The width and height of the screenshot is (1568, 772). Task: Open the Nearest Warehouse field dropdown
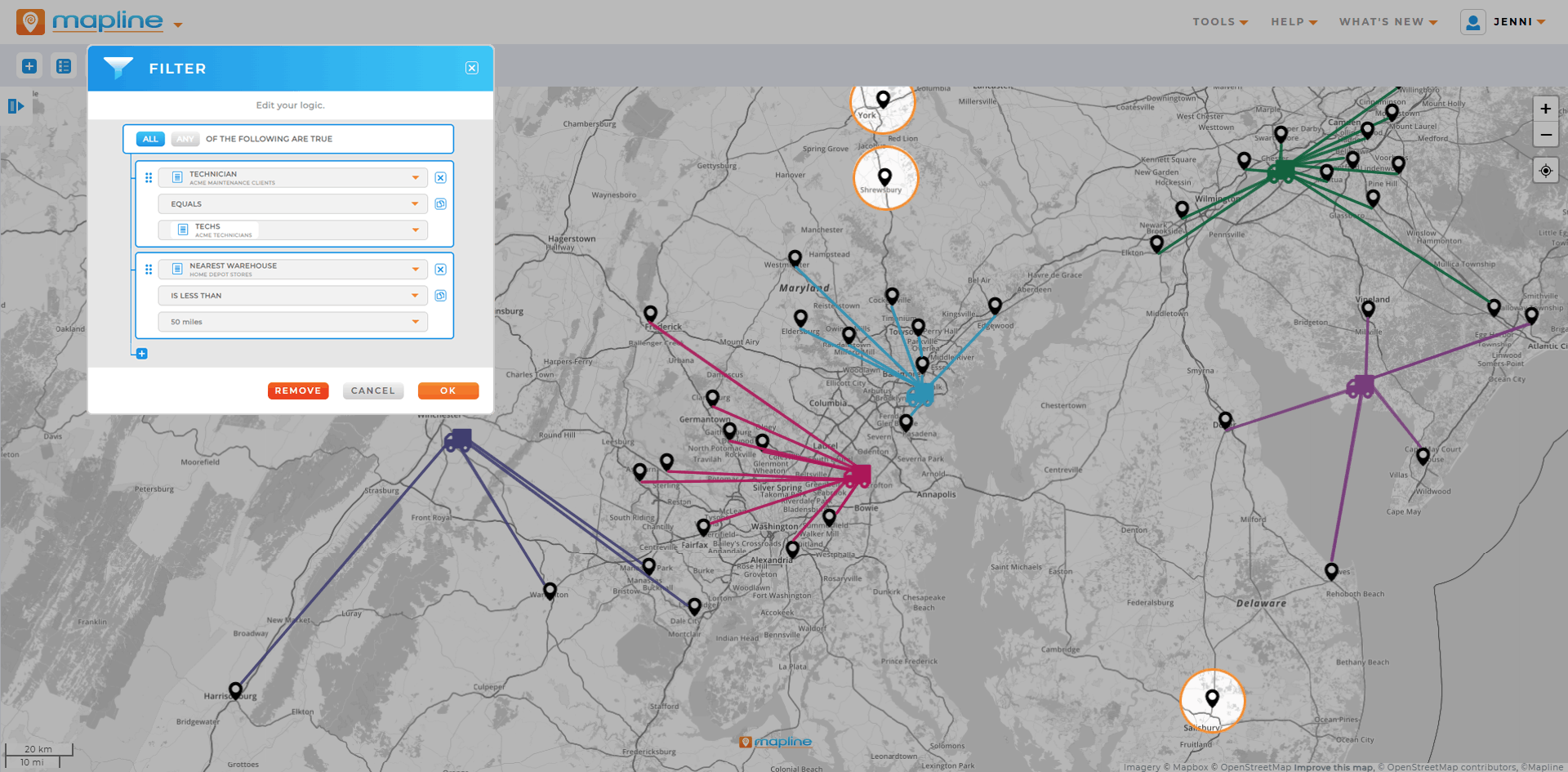pyautogui.click(x=293, y=269)
